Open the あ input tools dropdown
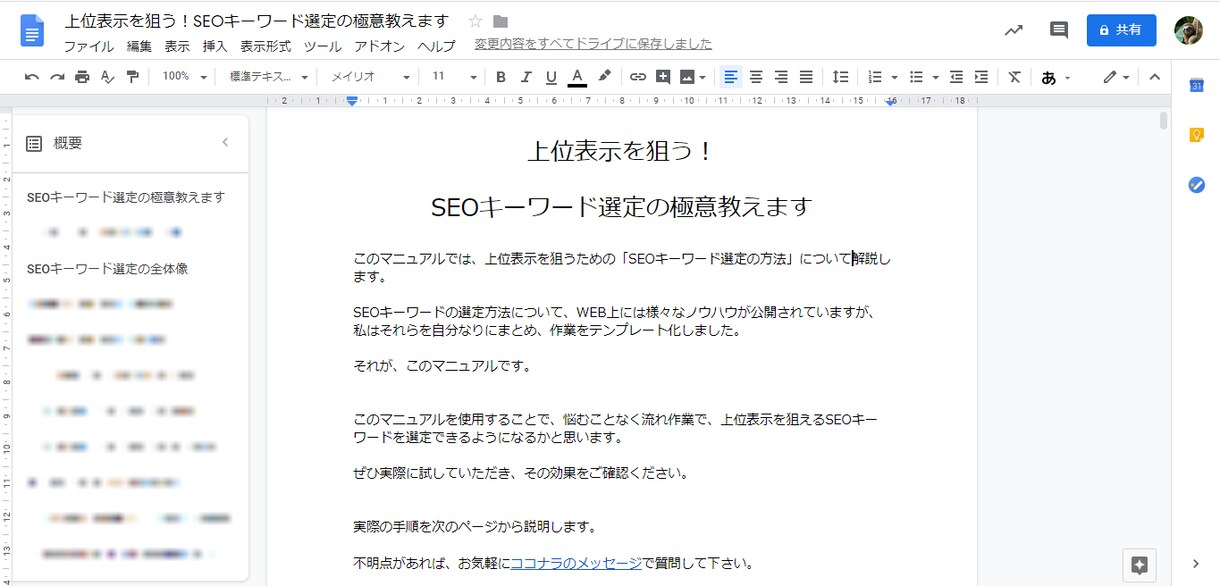 click(1056, 77)
